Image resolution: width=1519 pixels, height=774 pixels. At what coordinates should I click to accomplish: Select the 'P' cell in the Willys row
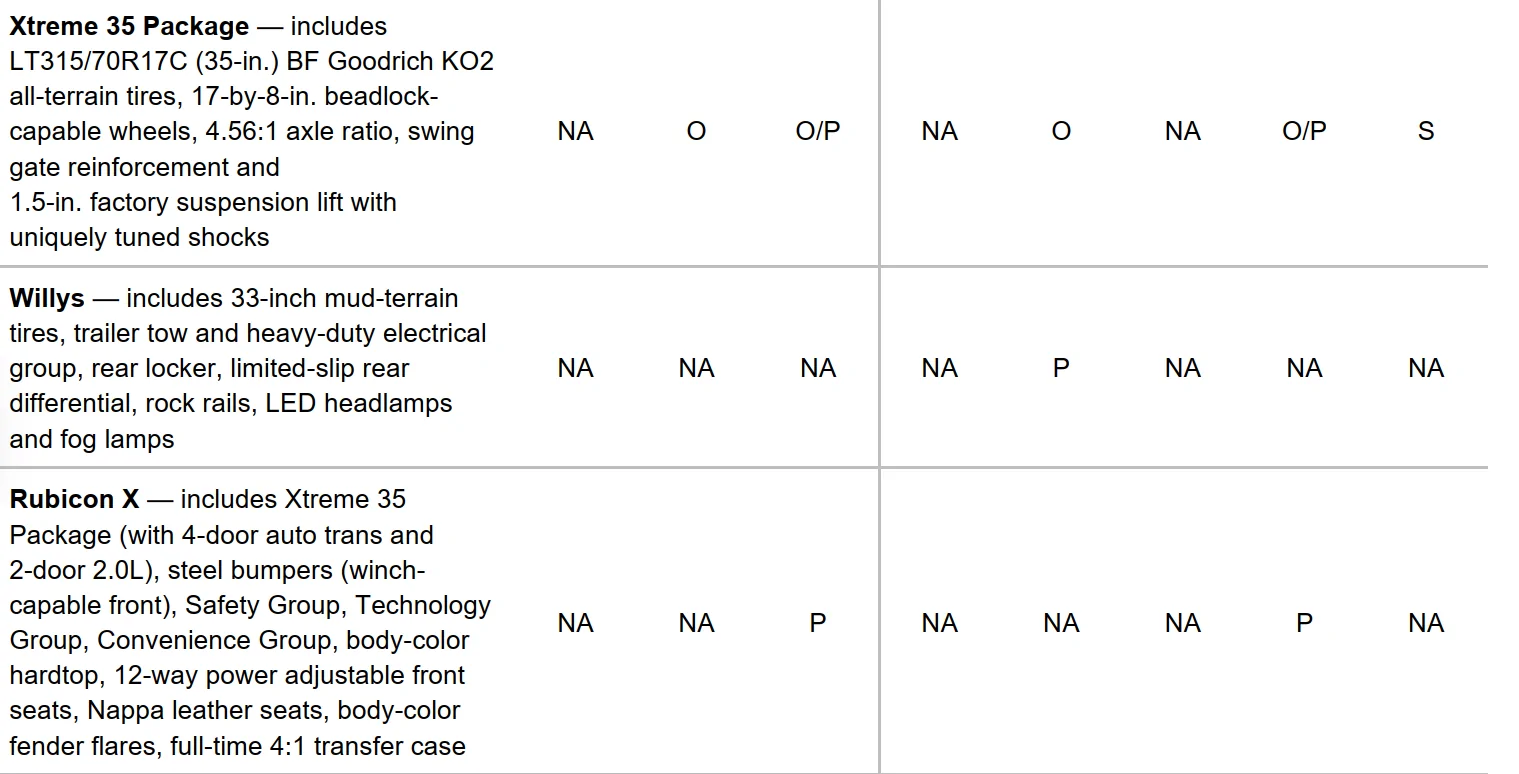[1061, 368]
